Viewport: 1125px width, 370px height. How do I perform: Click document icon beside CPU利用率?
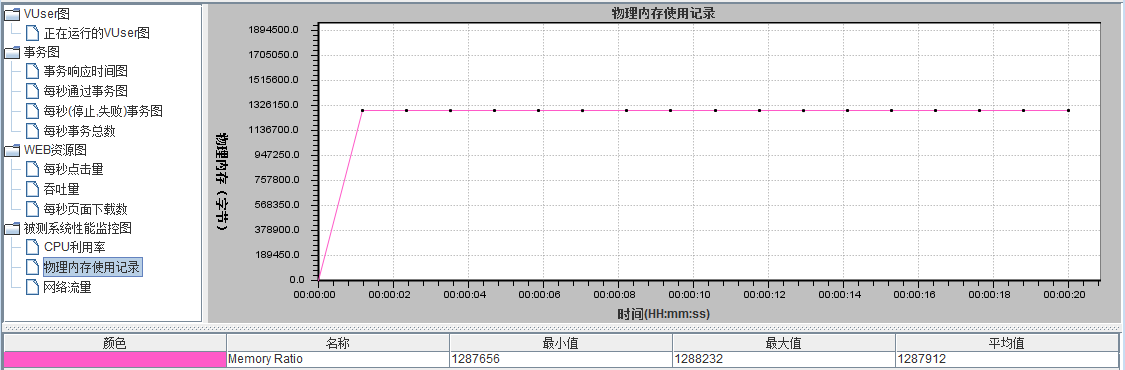pyautogui.click(x=32, y=247)
